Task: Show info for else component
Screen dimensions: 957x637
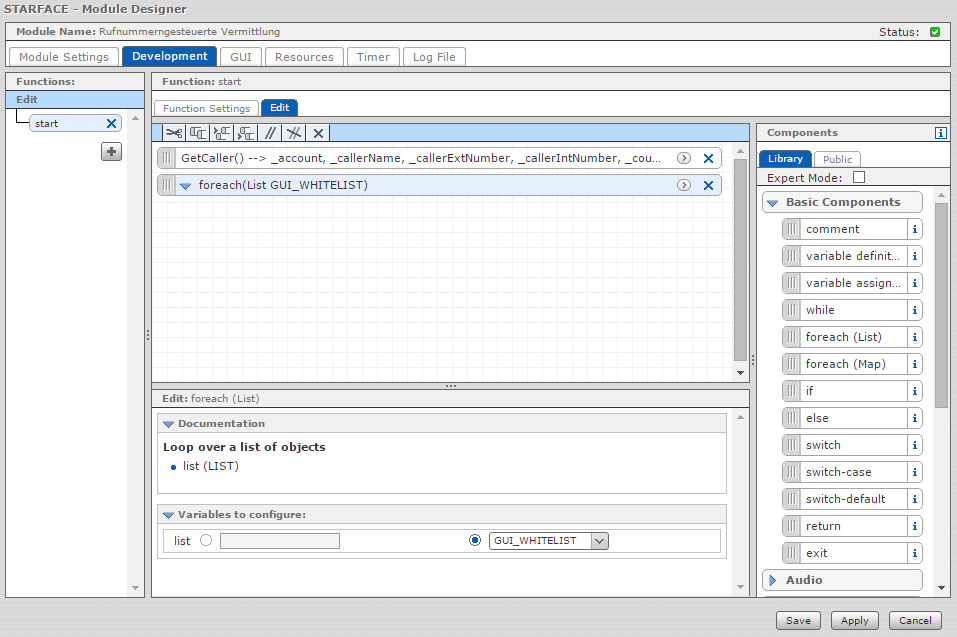Action: 914,418
